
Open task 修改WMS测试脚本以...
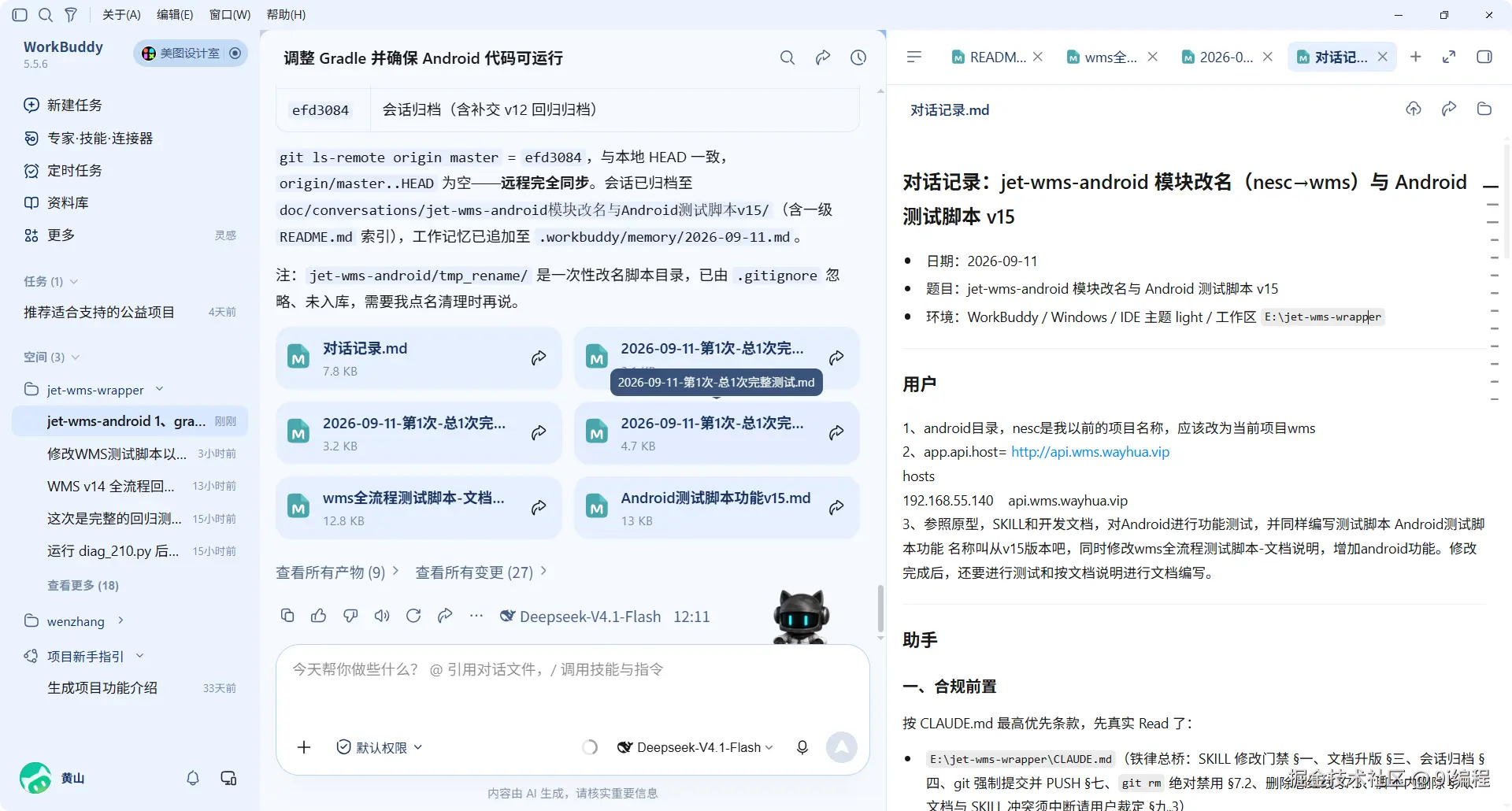pos(130,454)
